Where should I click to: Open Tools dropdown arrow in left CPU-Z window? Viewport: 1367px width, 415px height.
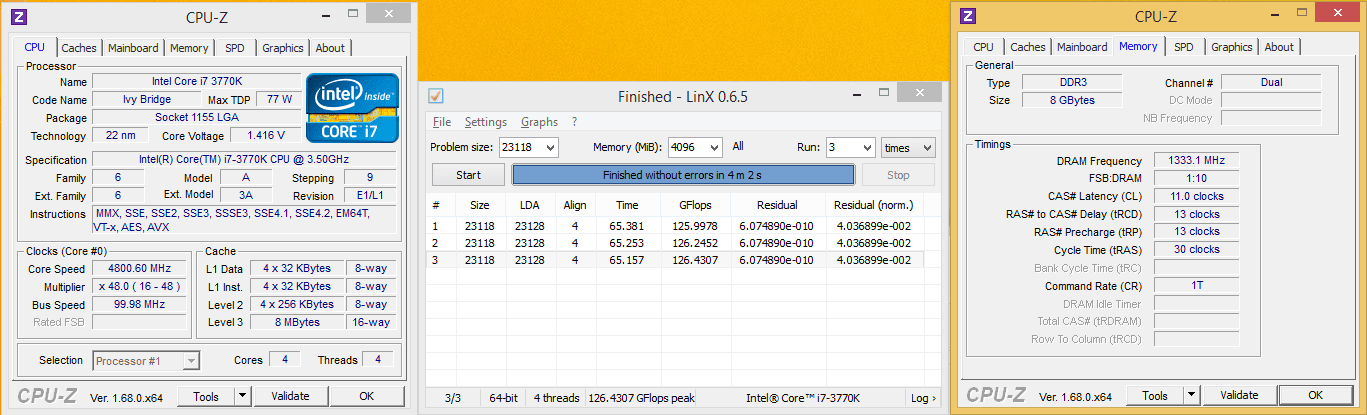pos(243,396)
